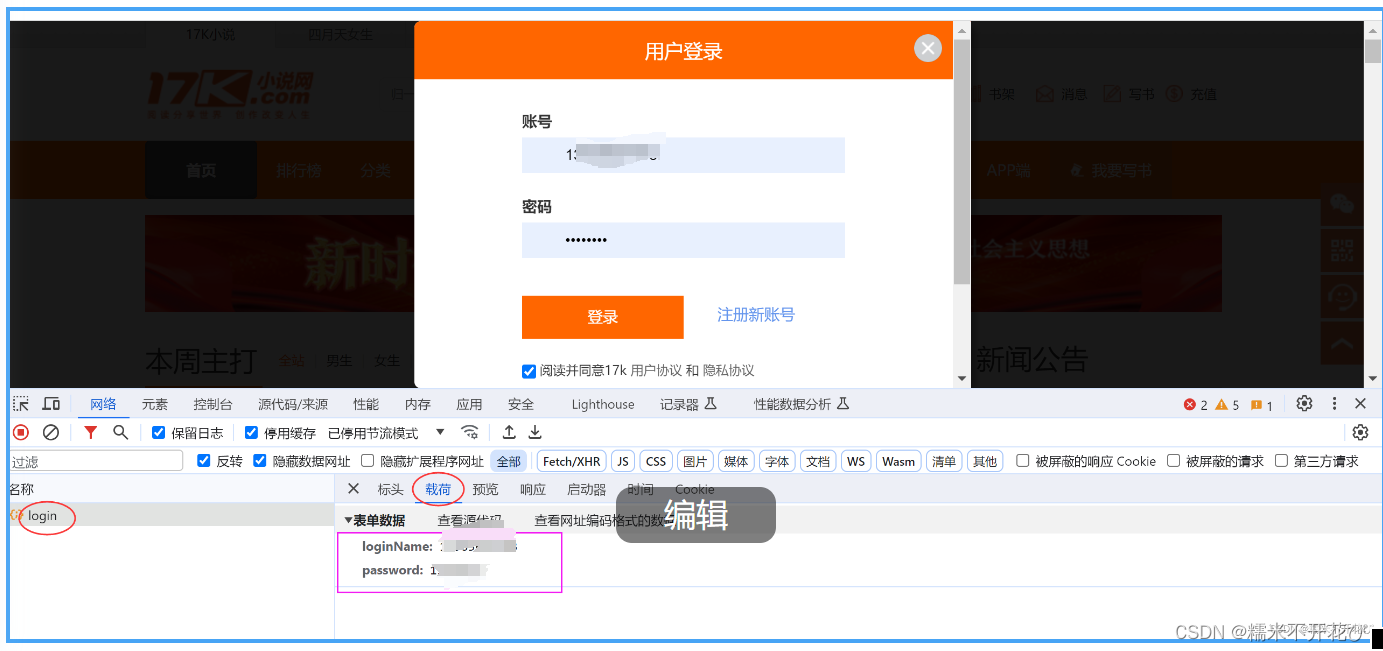Toggle the device toolbar icon
The image size is (1383, 651).
click(x=51, y=403)
